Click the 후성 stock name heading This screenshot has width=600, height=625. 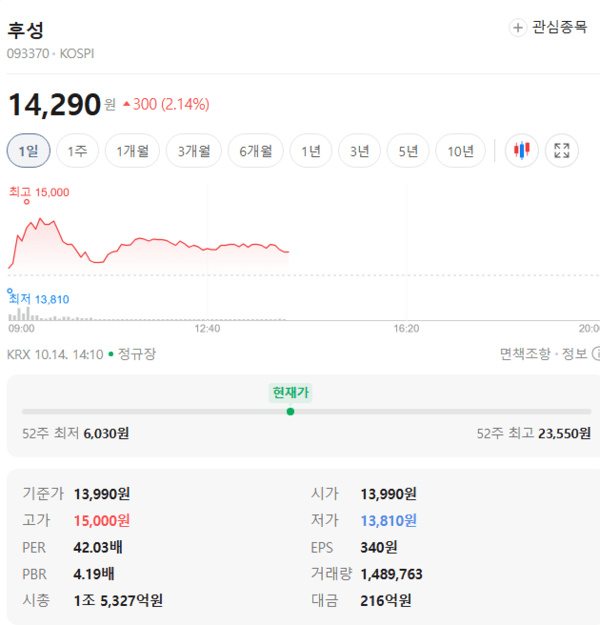pos(26,31)
